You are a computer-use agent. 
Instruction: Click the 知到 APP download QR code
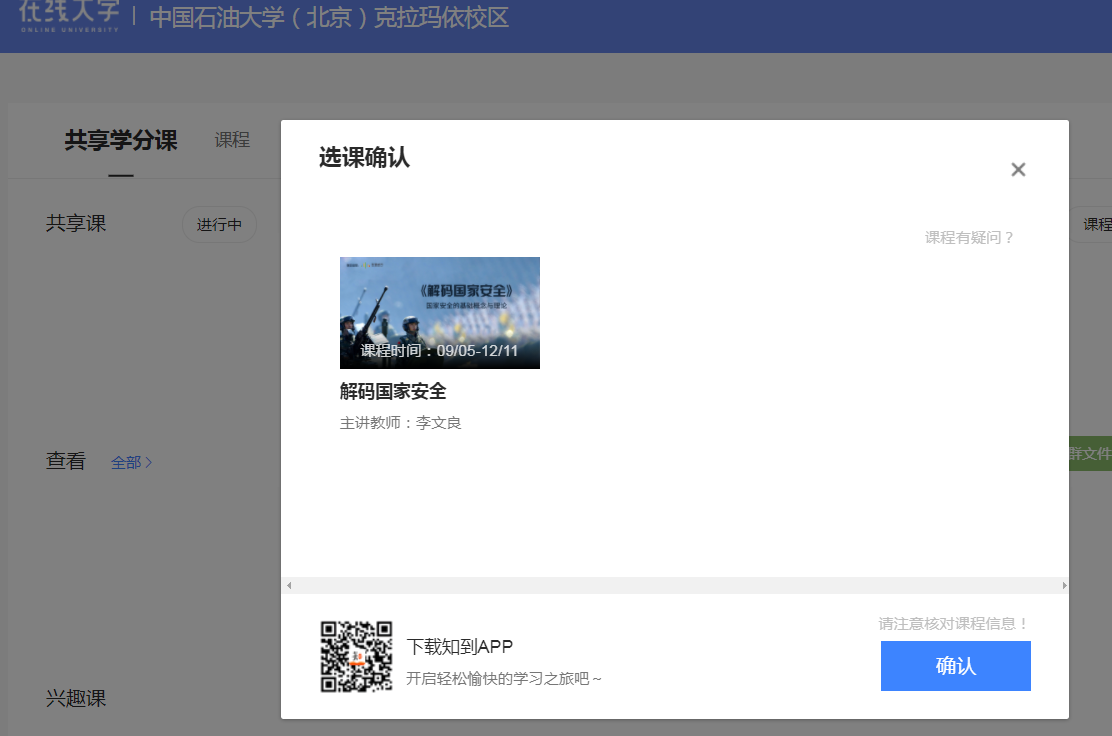356,656
